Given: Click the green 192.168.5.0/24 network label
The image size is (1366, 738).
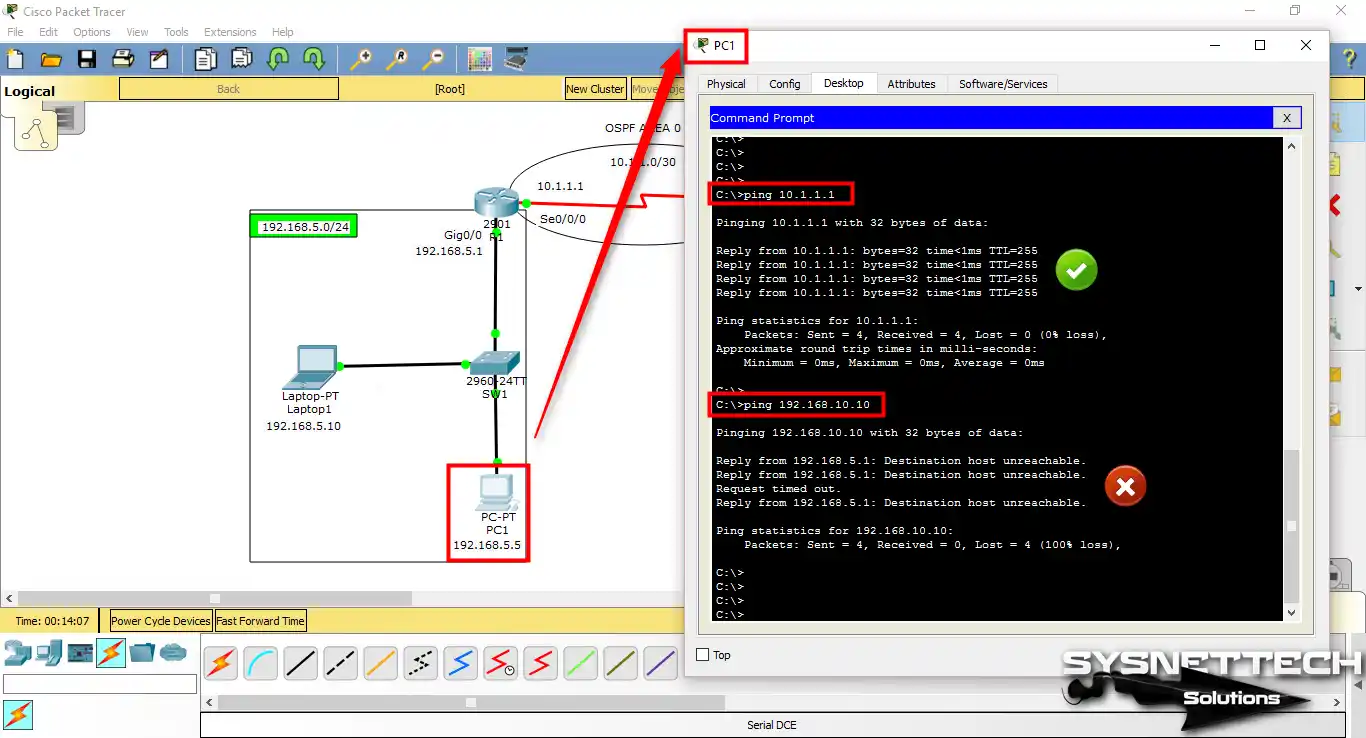Looking at the screenshot, I should click(x=305, y=227).
